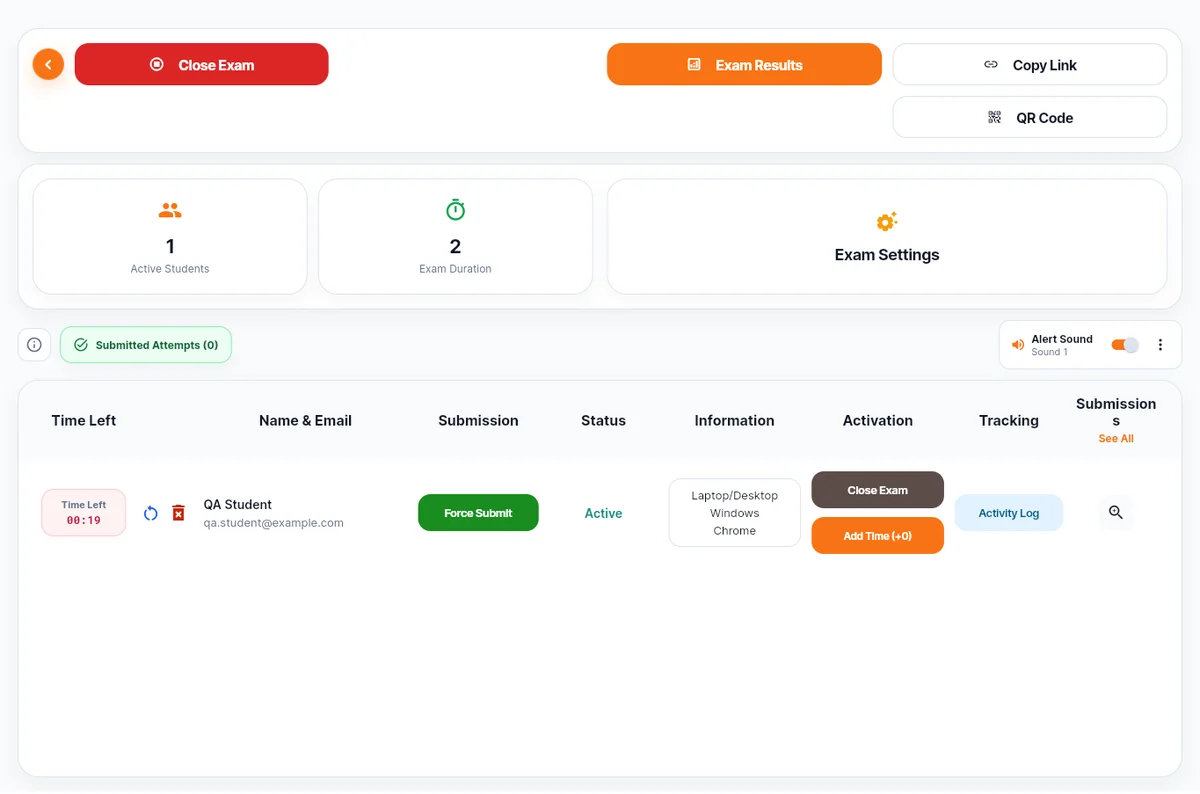View Submitted Attempts (0)
The height and width of the screenshot is (794, 1200).
(146, 345)
